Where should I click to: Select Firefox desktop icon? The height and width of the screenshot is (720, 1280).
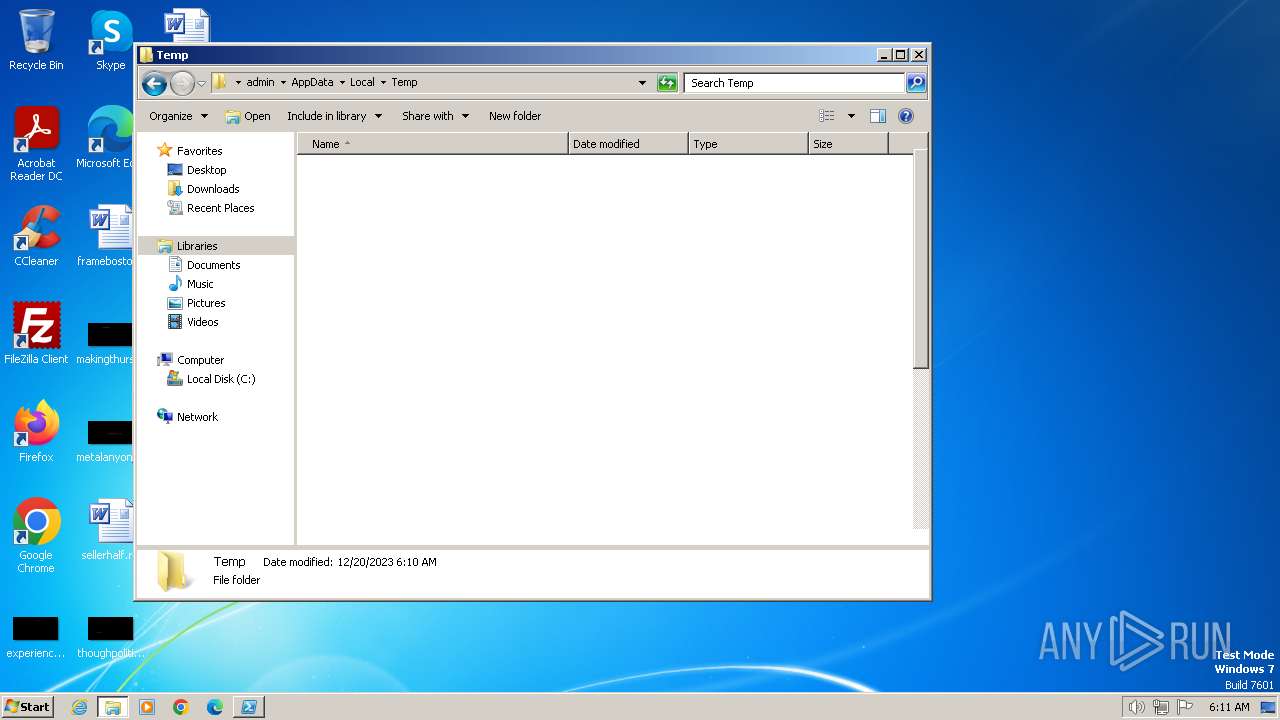tap(36, 432)
